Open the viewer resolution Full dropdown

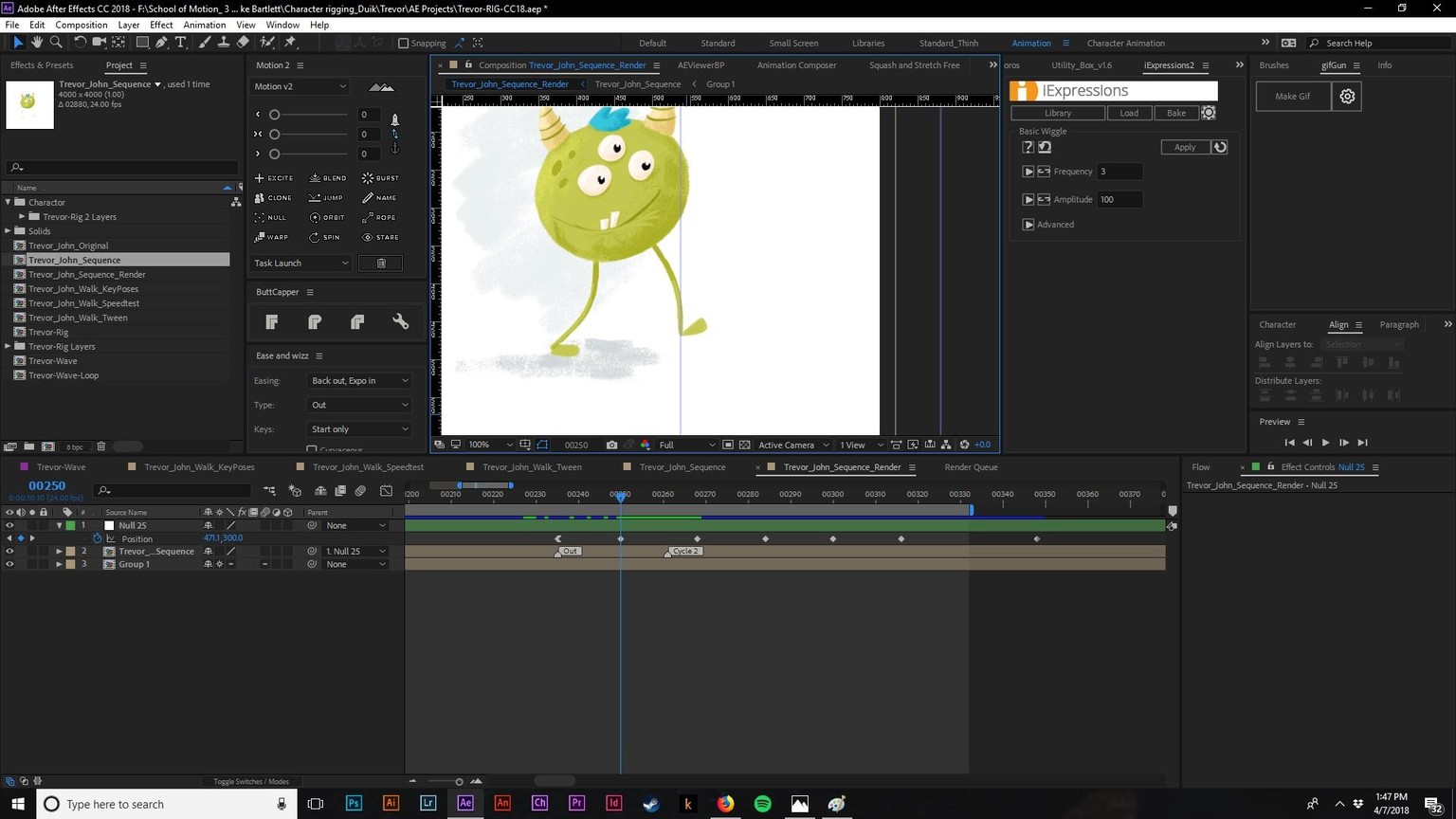coord(687,445)
